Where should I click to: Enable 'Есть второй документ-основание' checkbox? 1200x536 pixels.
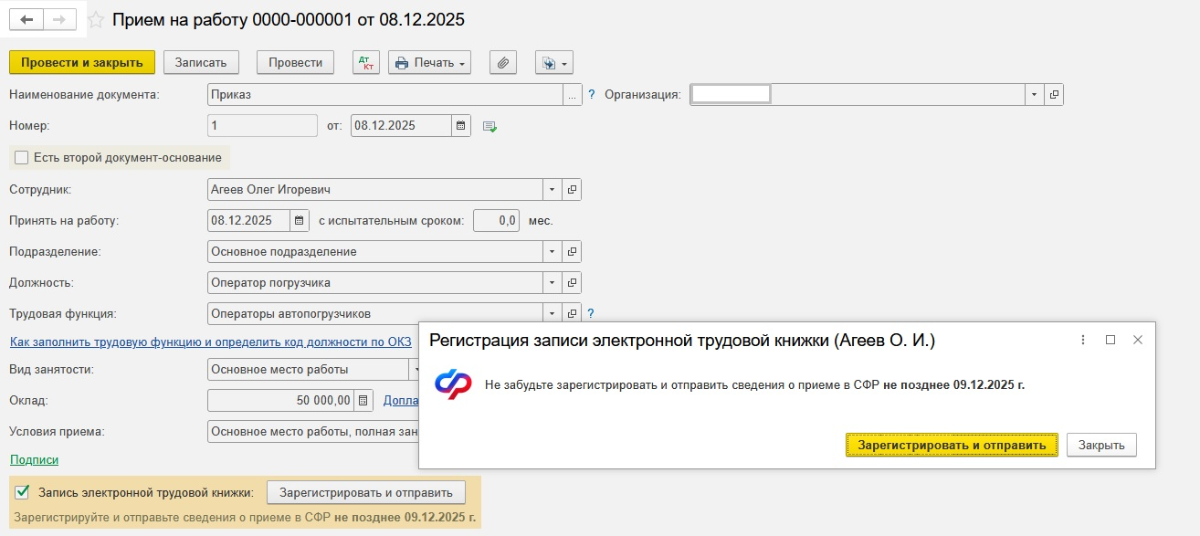pos(22,157)
